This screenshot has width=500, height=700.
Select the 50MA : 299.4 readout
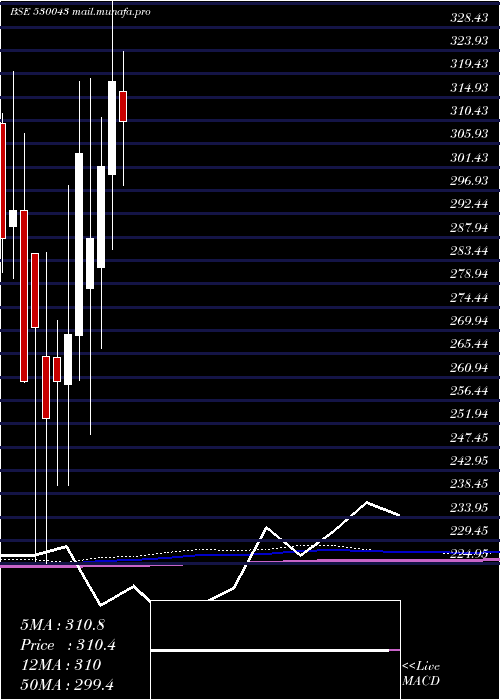tap(66, 685)
